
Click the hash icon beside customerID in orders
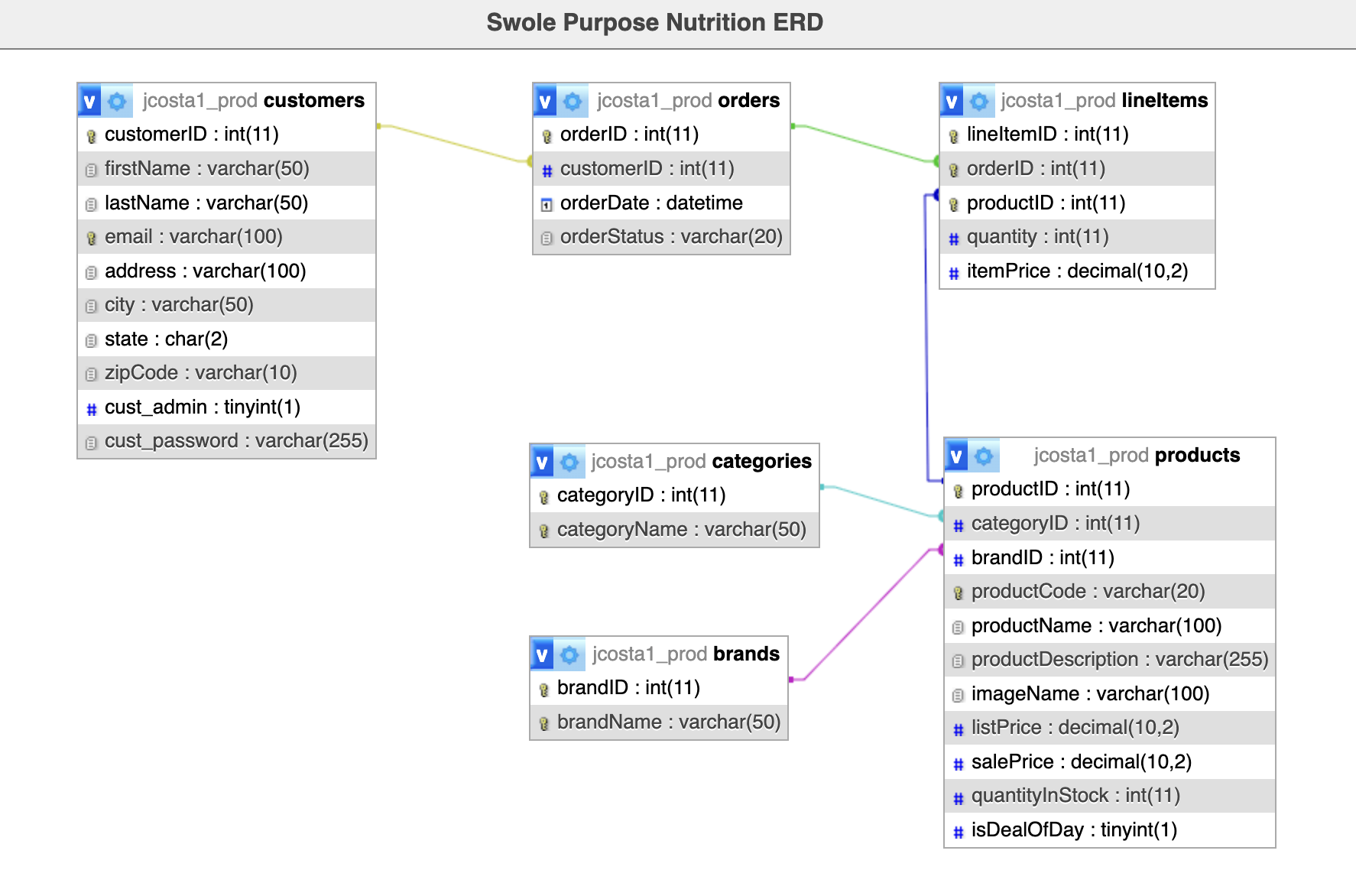point(547,170)
